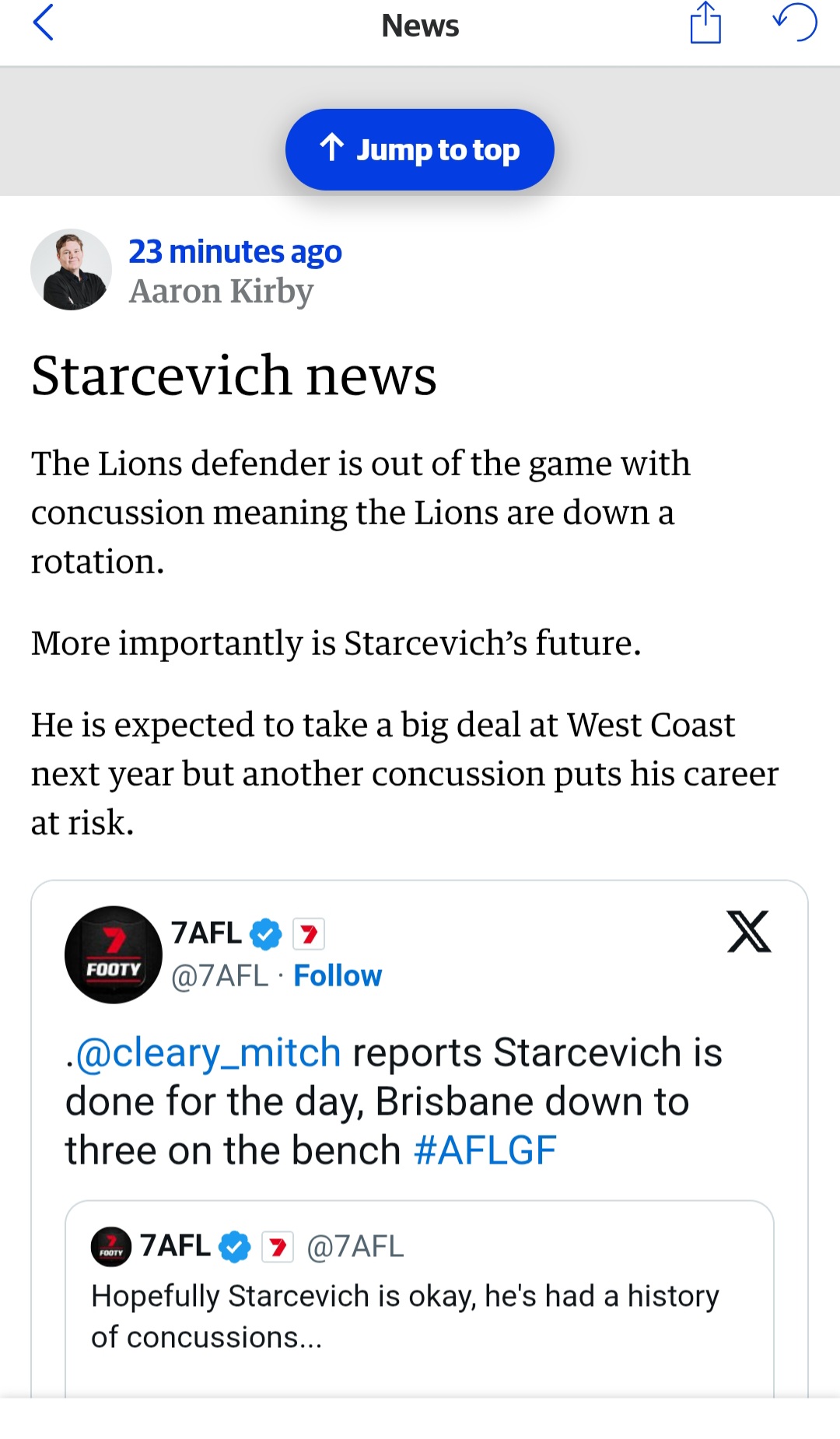Viewport: 840px width, 1439px height.
Task: Tap the Aaron Kirby author name
Action: pos(221,292)
